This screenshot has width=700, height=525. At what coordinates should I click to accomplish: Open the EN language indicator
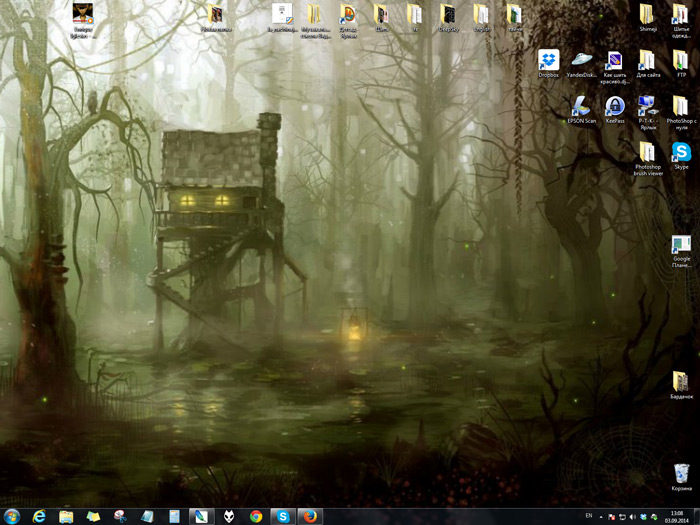click(x=589, y=516)
